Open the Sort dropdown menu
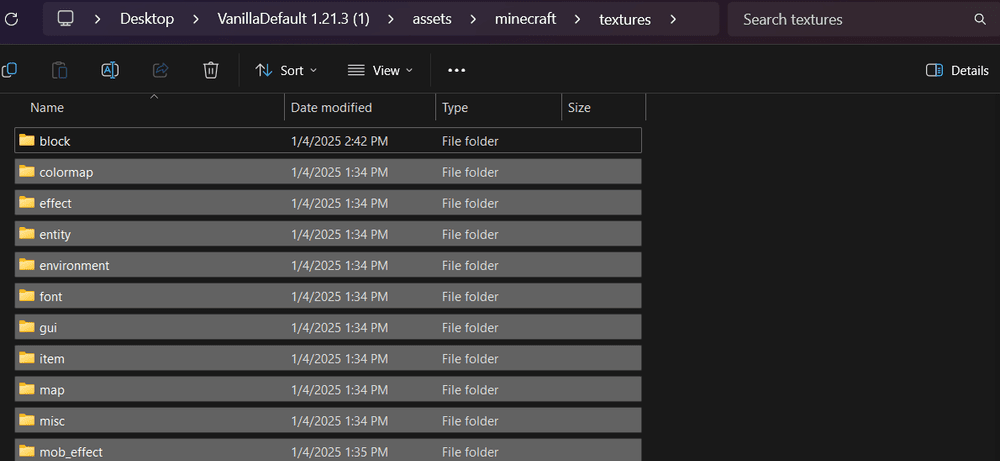This screenshot has height=461, width=1000. pyautogui.click(x=286, y=70)
